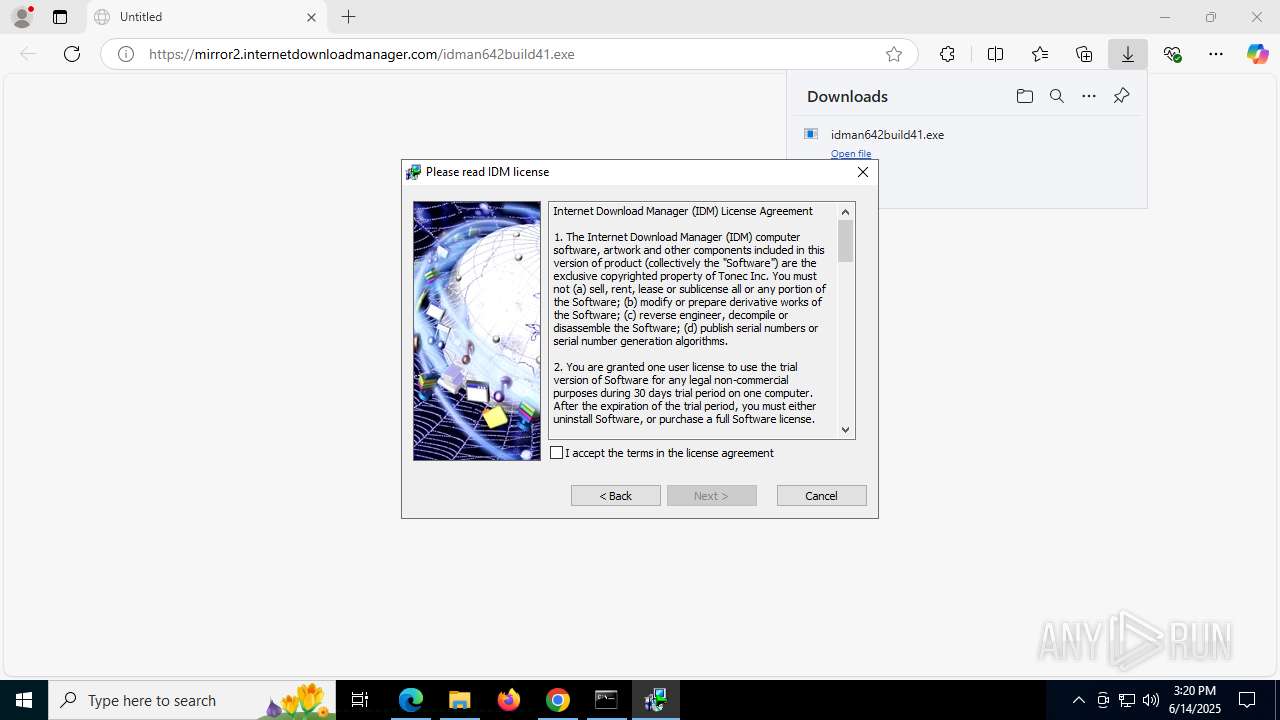This screenshot has height=720, width=1280.
Task: Open volume control in system tray
Action: (x=1151, y=700)
